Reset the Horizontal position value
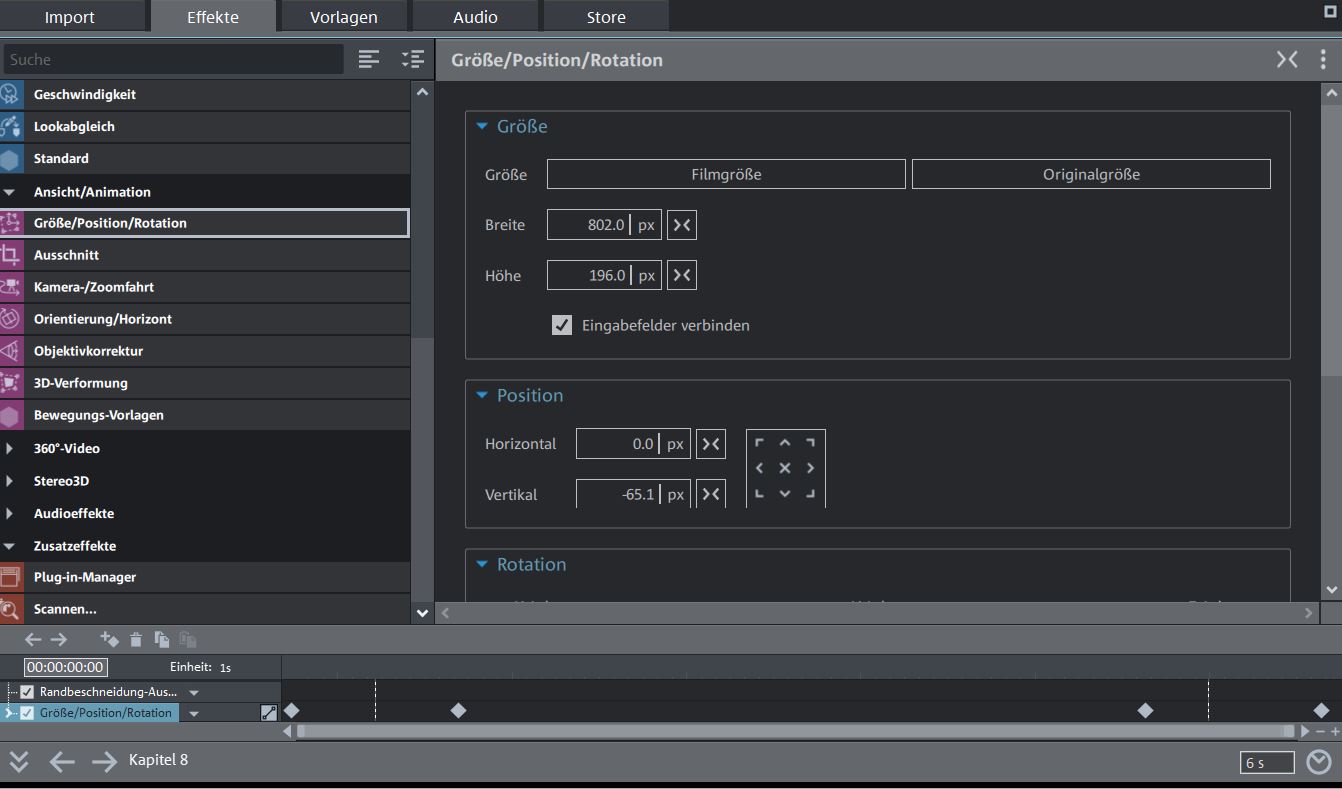Image resolution: width=1342 pixels, height=789 pixels. [x=711, y=444]
